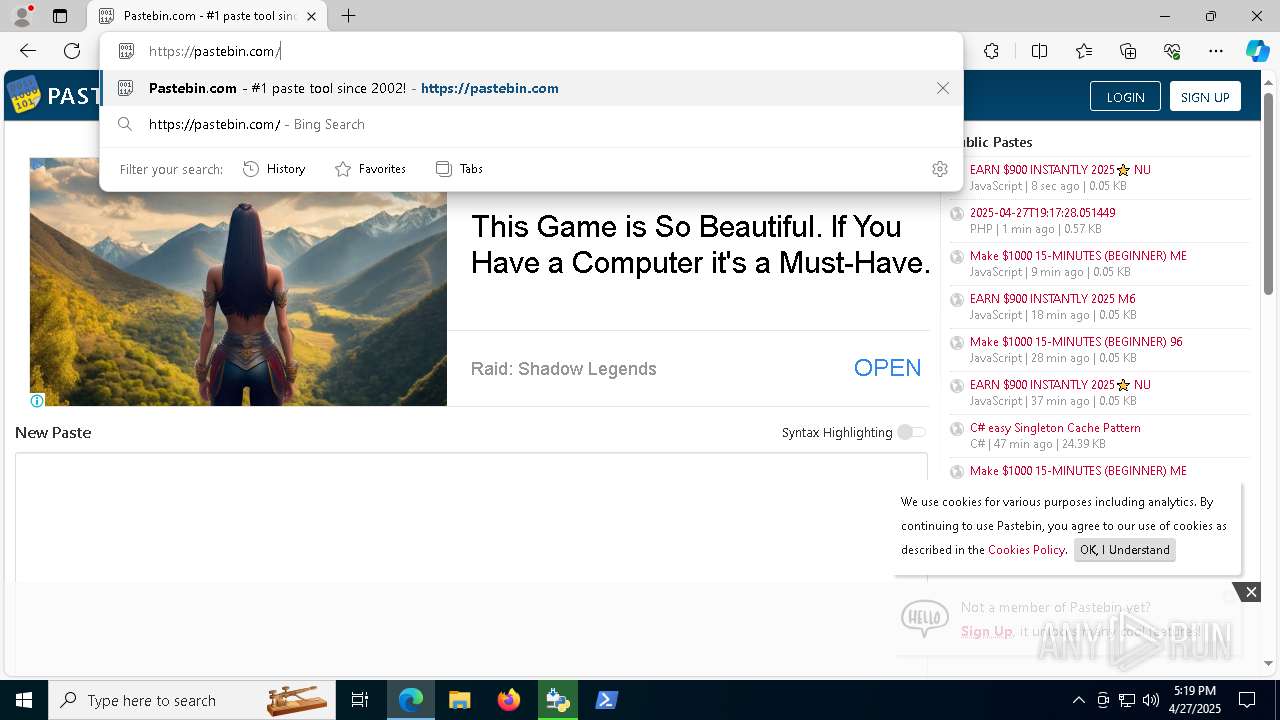This screenshot has width=1280, height=720.
Task: Open network icon in system tray
Action: coord(1127,700)
